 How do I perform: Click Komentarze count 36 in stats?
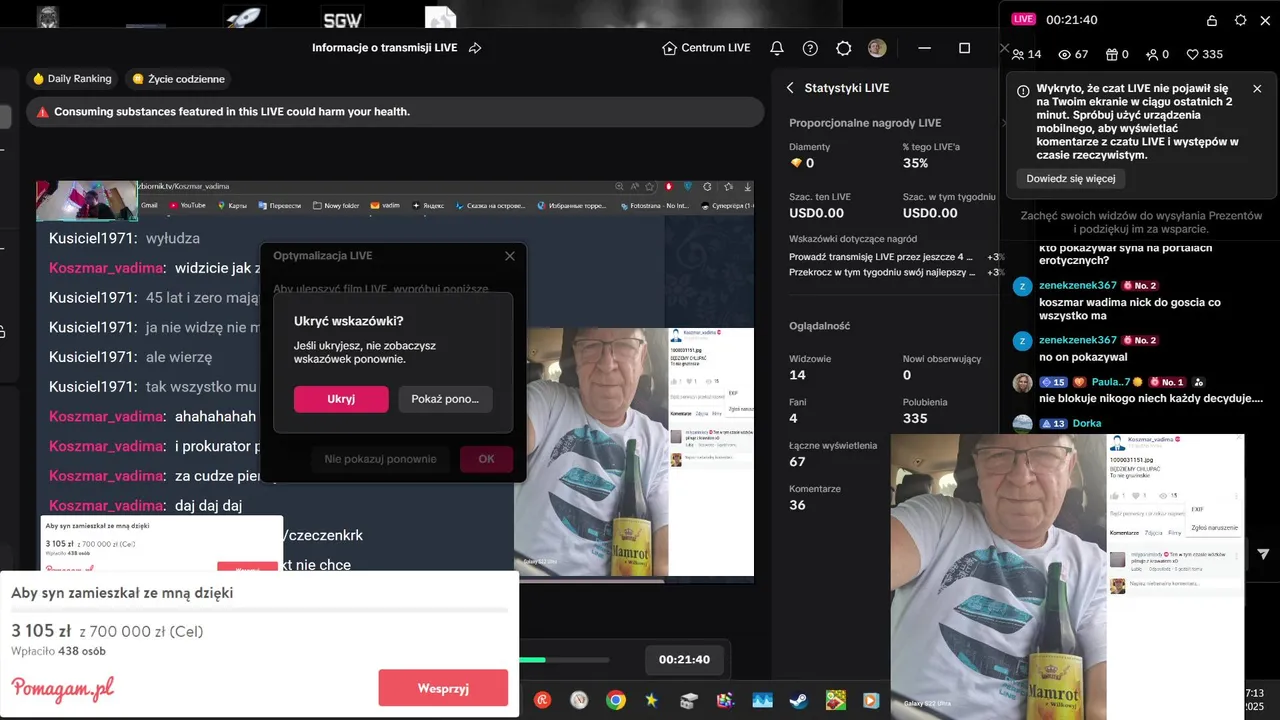(797, 505)
